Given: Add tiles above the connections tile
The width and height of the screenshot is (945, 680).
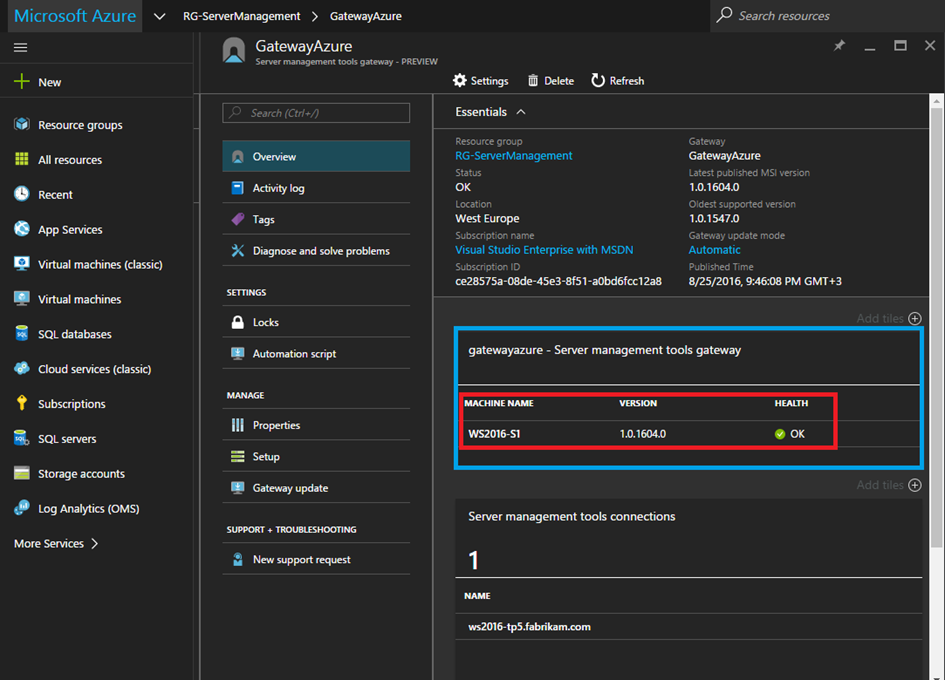Looking at the screenshot, I should pyautogui.click(x=889, y=485).
